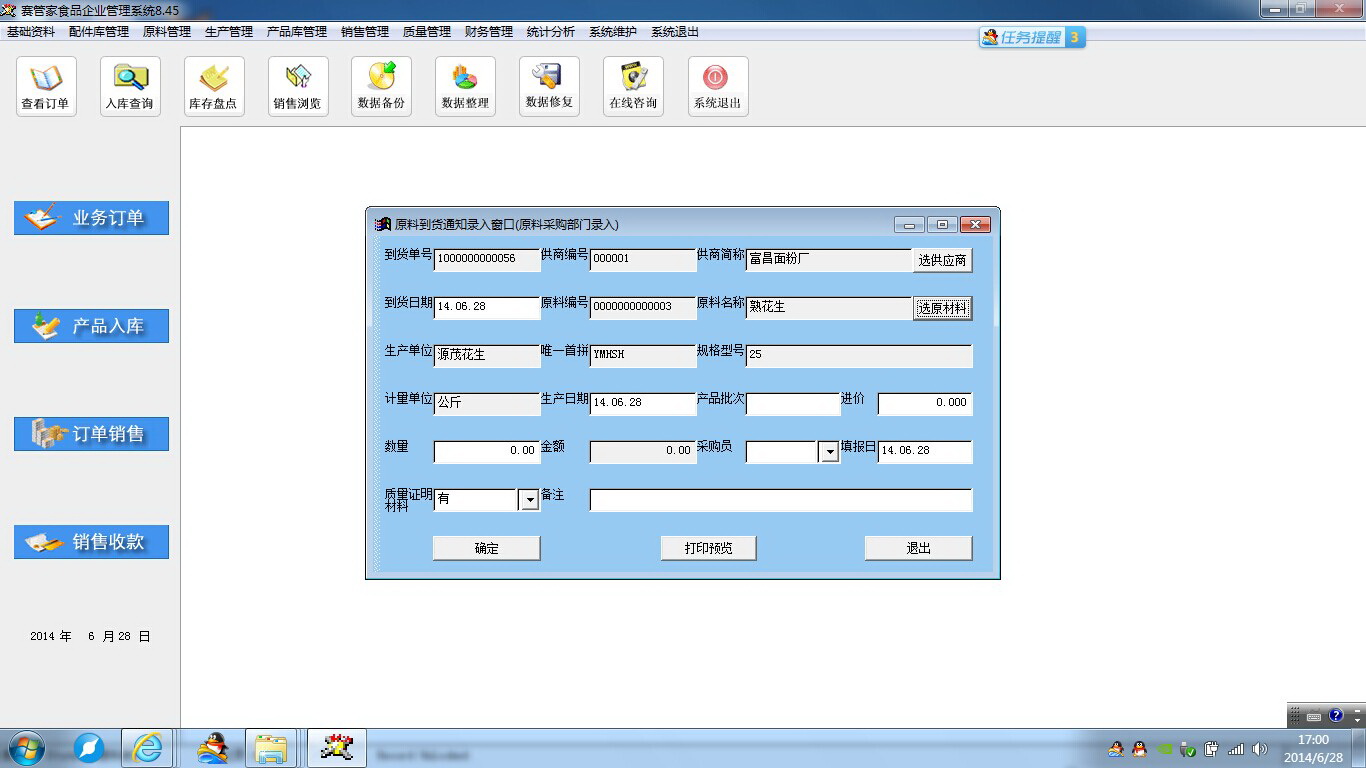Click the blue compass browser taskbar icon

click(x=89, y=748)
